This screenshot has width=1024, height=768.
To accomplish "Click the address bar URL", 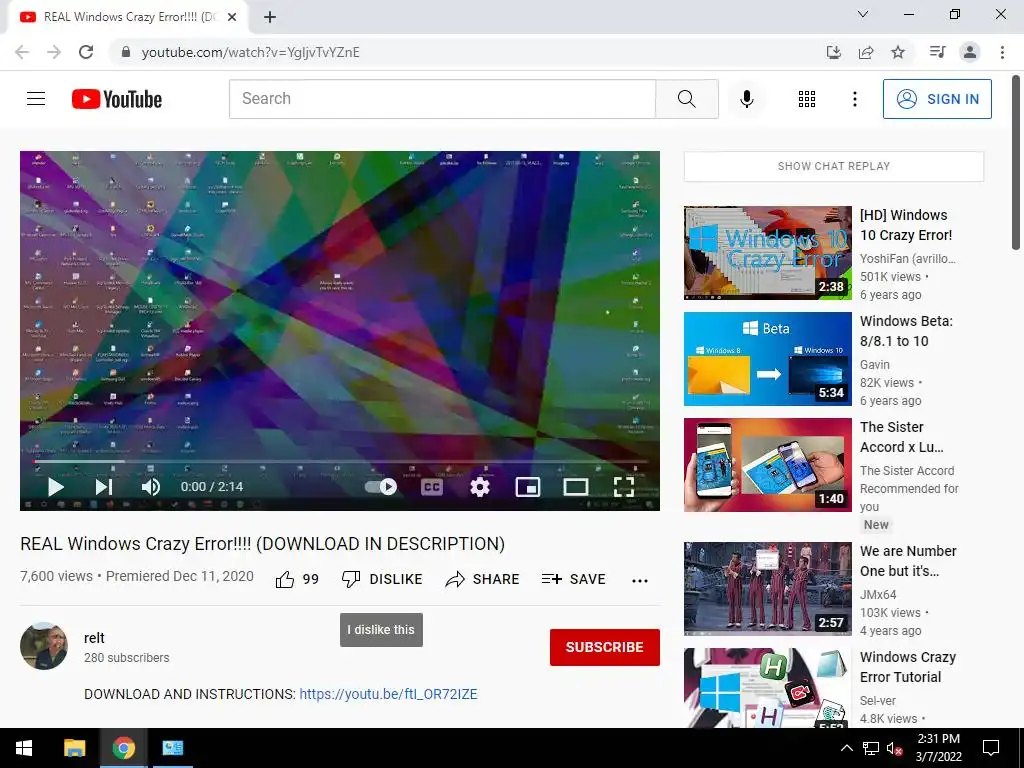I will click(251, 52).
